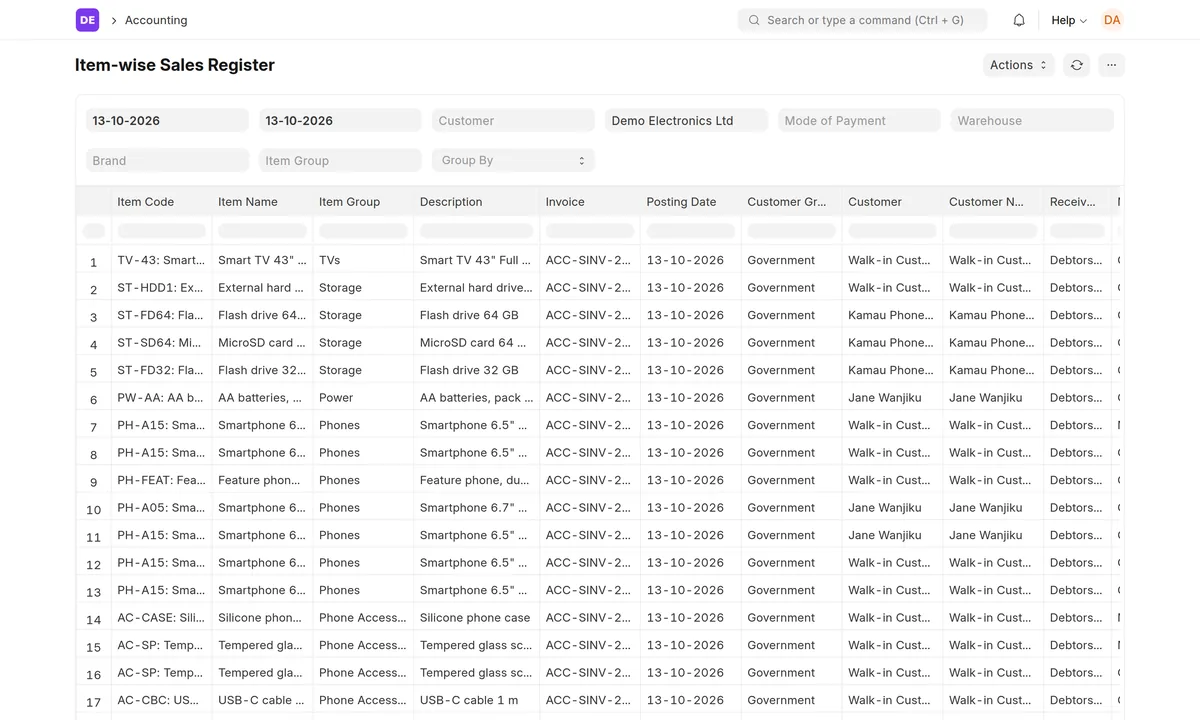Sort by Item Code column header
The width and height of the screenshot is (1200, 720).
click(161, 201)
